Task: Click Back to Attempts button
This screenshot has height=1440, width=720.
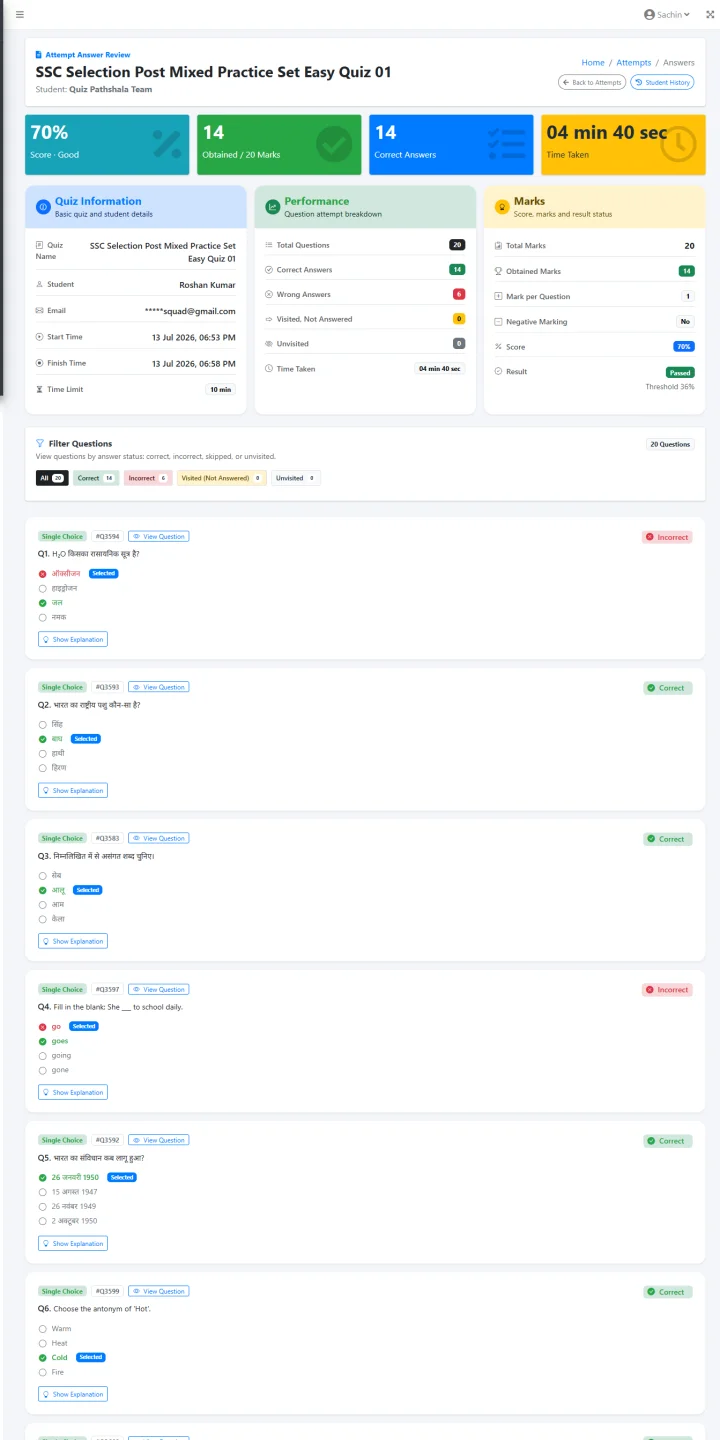Action: 592,82
